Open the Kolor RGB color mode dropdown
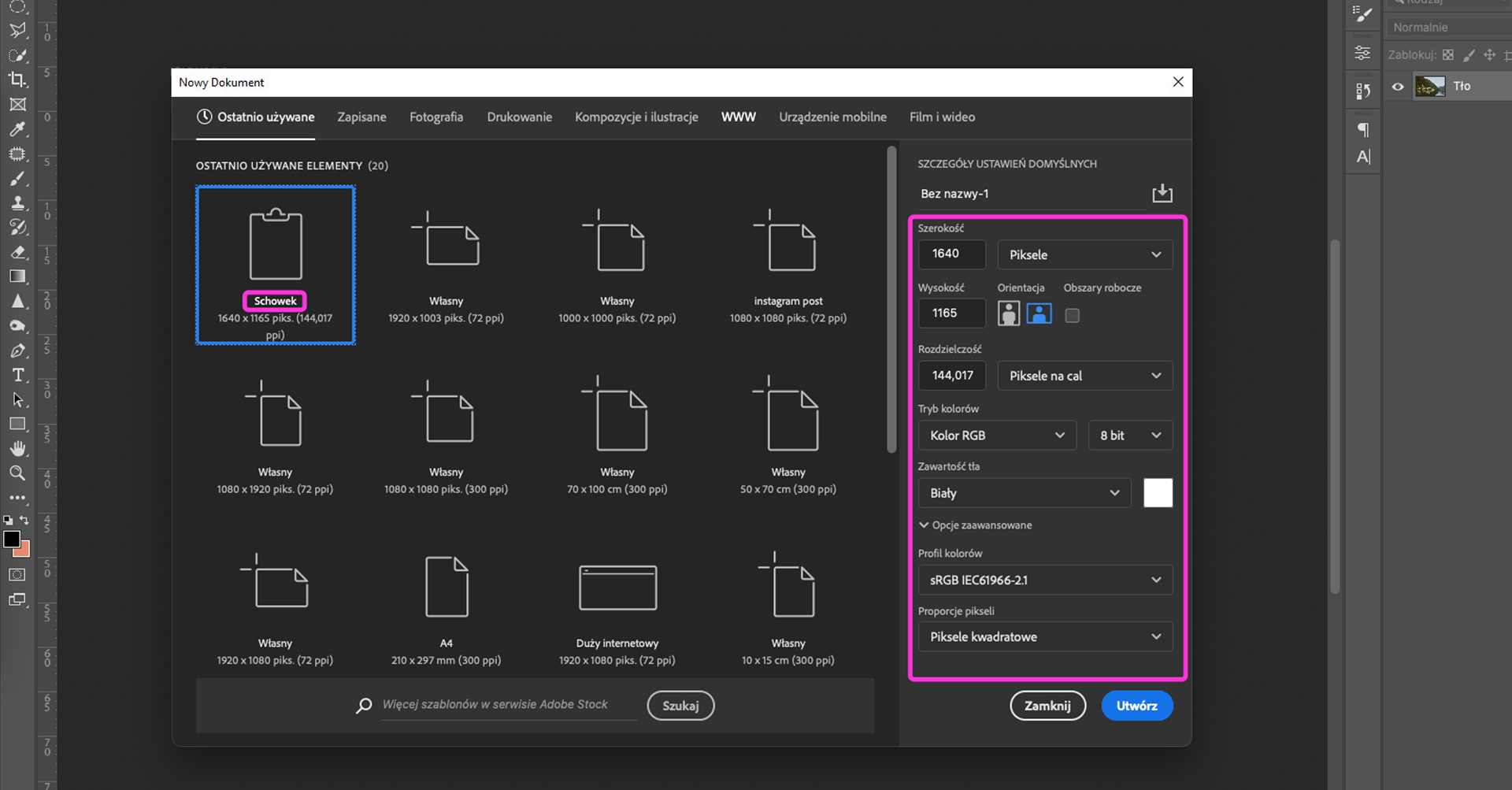The image size is (1512, 790). tap(996, 436)
